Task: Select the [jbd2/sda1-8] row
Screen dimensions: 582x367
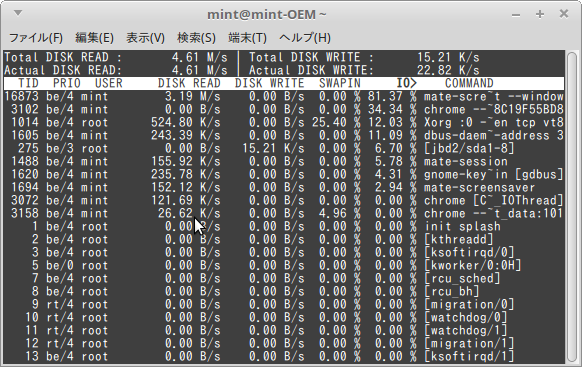Action: [x=284, y=148]
